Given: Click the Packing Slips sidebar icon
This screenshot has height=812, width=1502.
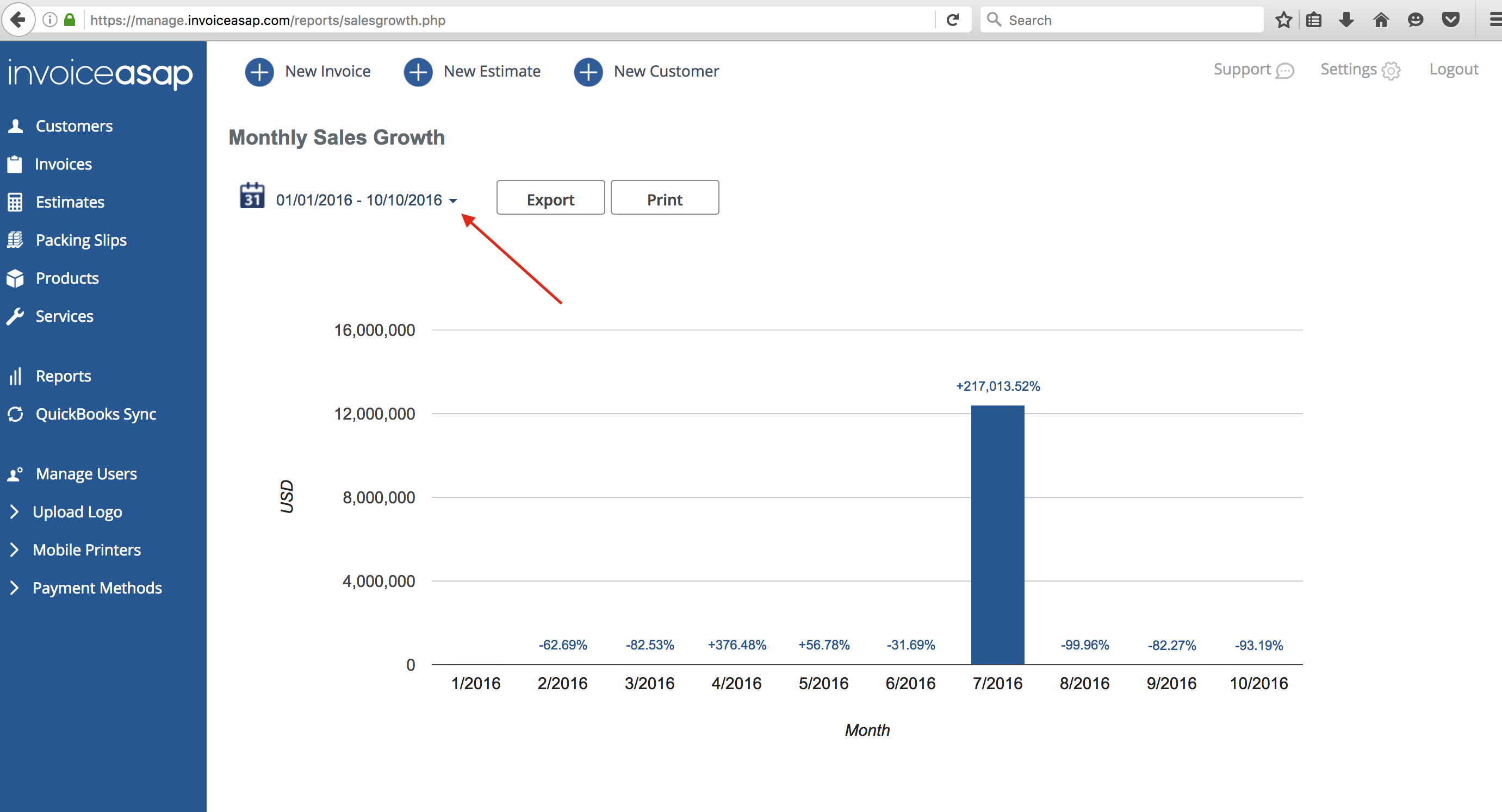Looking at the screenshot, I should [x=15, y=240].
